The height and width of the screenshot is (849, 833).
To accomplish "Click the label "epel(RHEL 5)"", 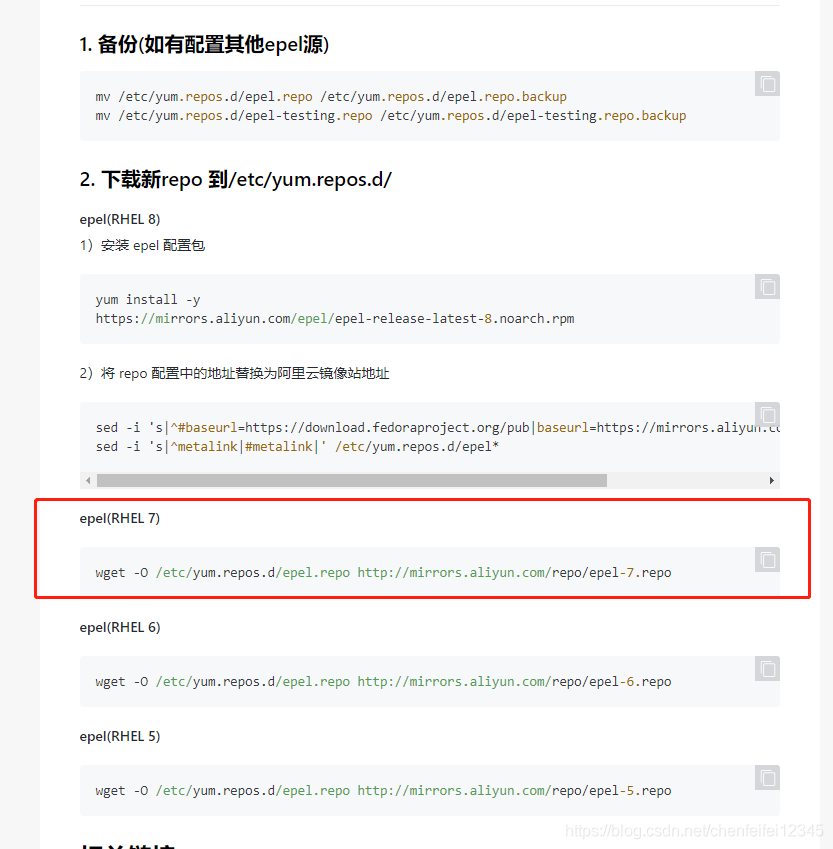I will point(120,736).
